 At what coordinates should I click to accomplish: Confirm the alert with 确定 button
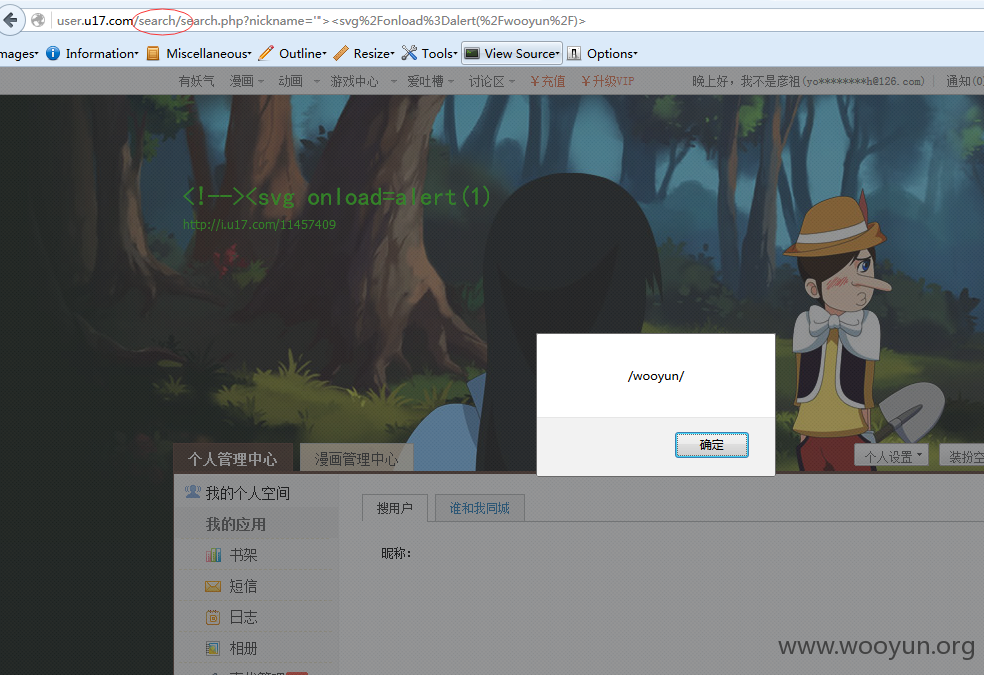pyautogui.click(x=712, y=445)
